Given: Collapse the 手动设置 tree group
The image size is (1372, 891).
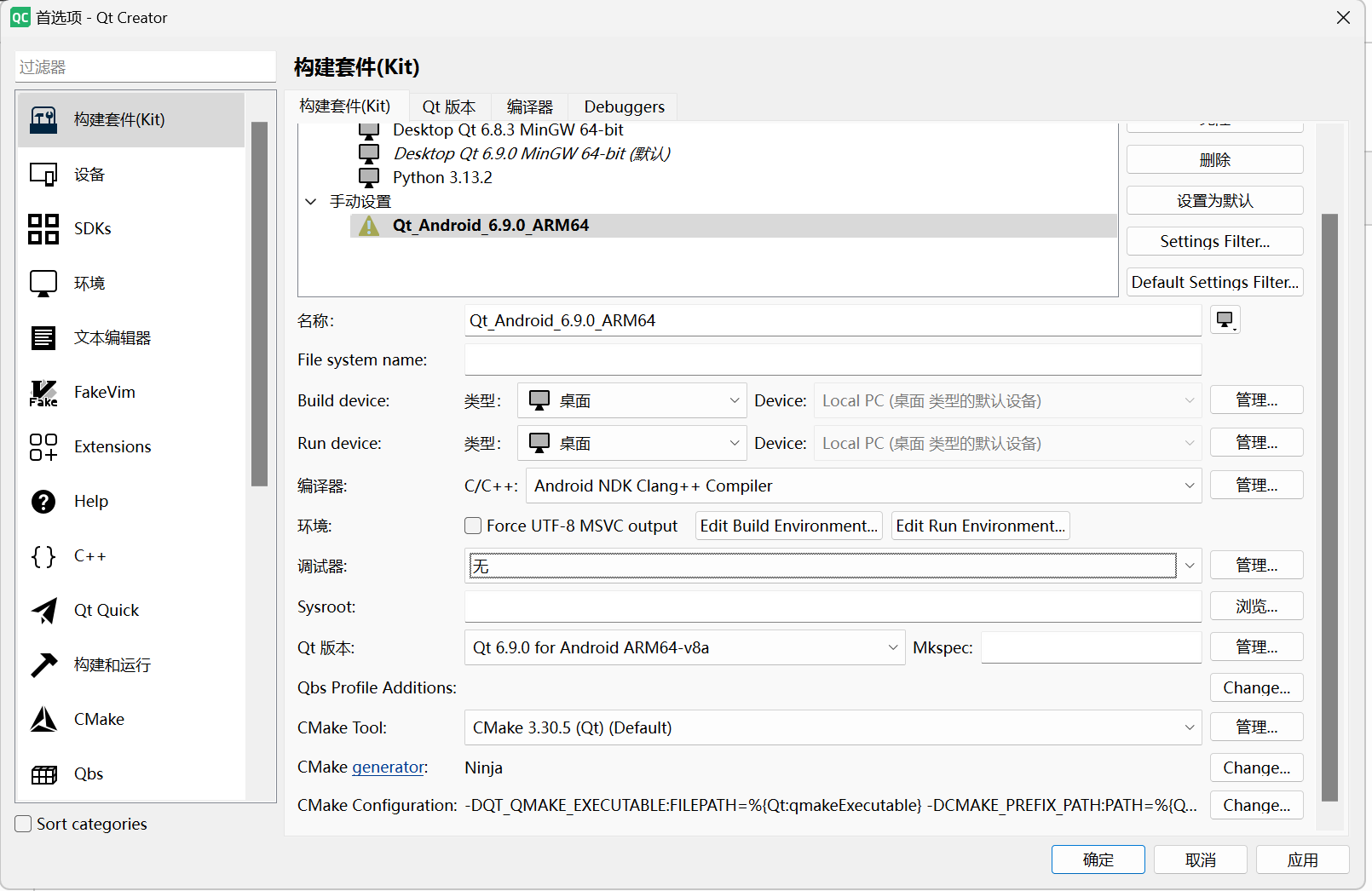Looking at the screenshot, I should click(311, 202).
